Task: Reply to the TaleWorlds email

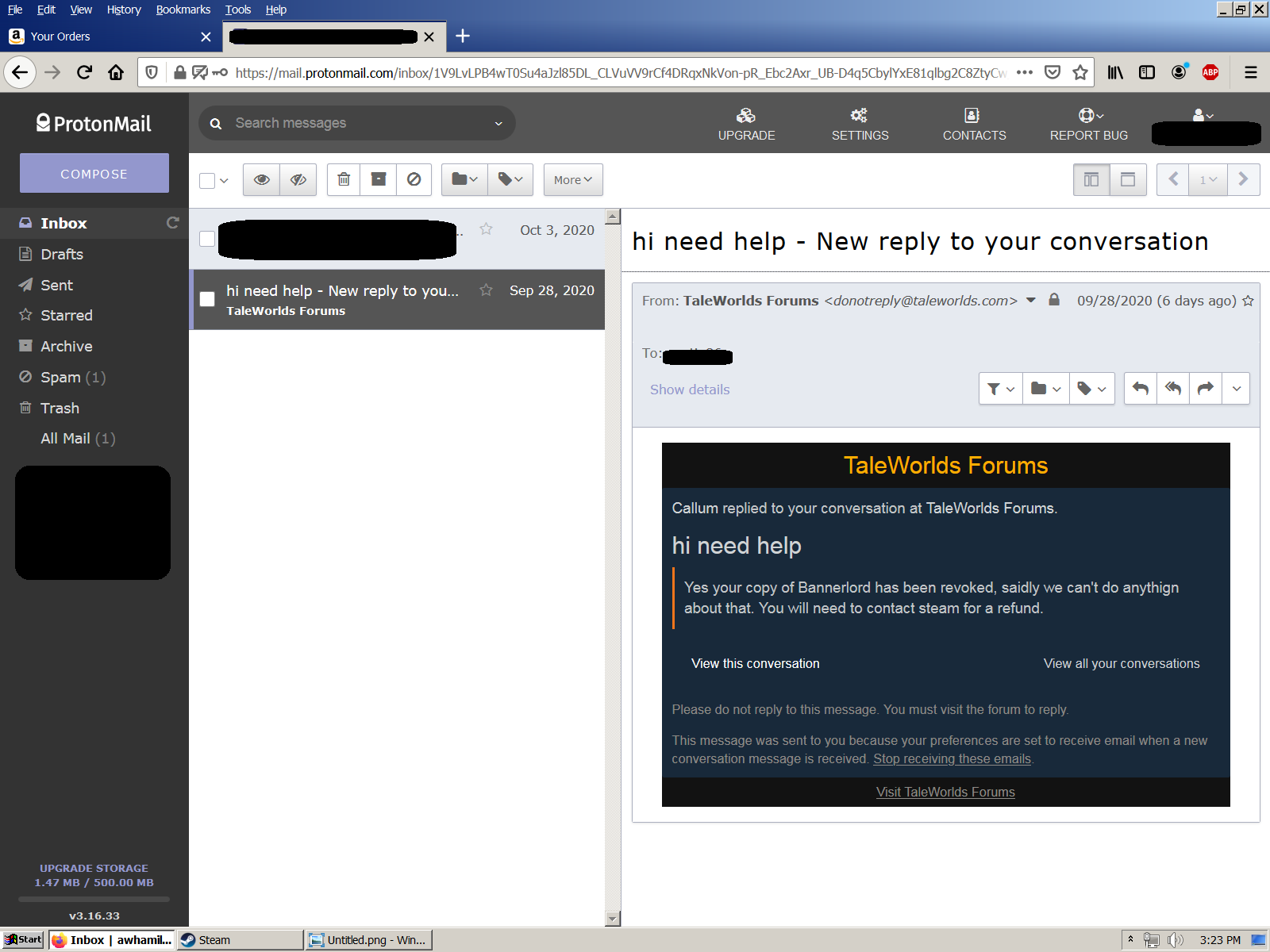Action: pyautogui.click(x=1141, y=389)
